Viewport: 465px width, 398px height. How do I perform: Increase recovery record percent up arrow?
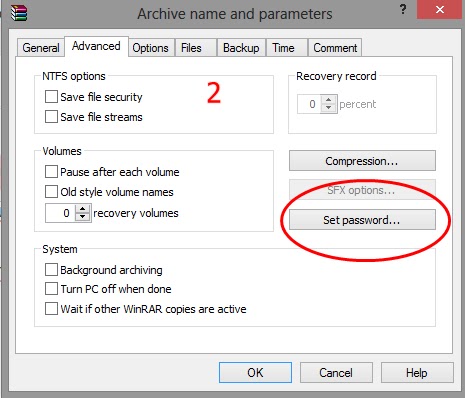329,100
